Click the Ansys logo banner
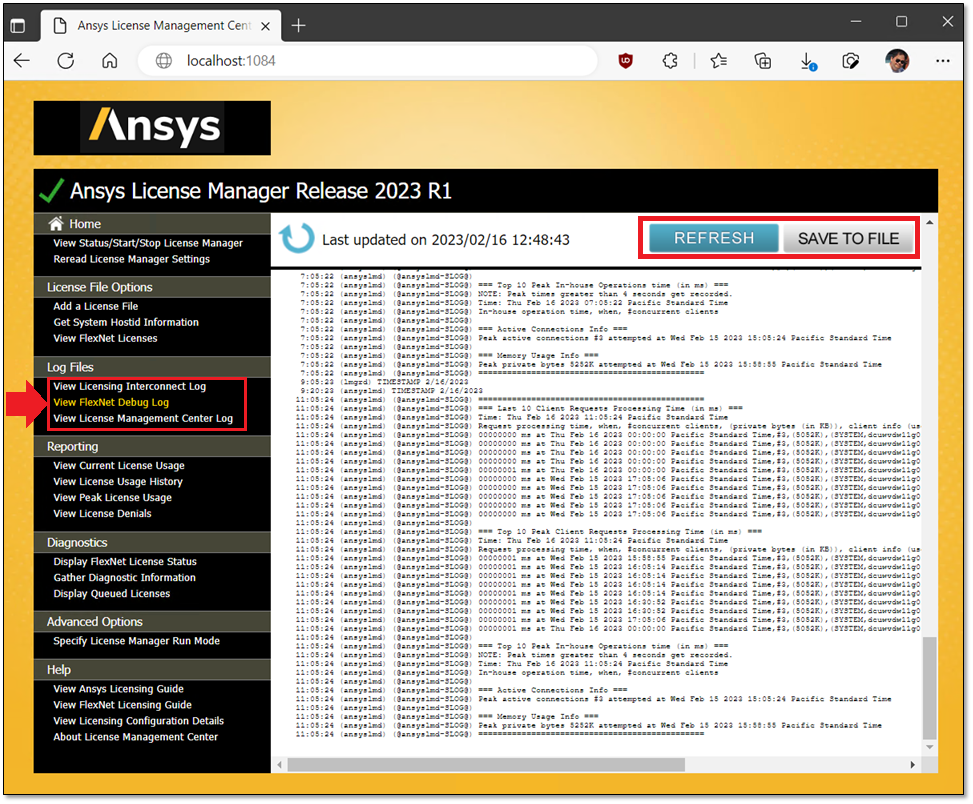Screen dimensions: 973x804 pos(152,128)
